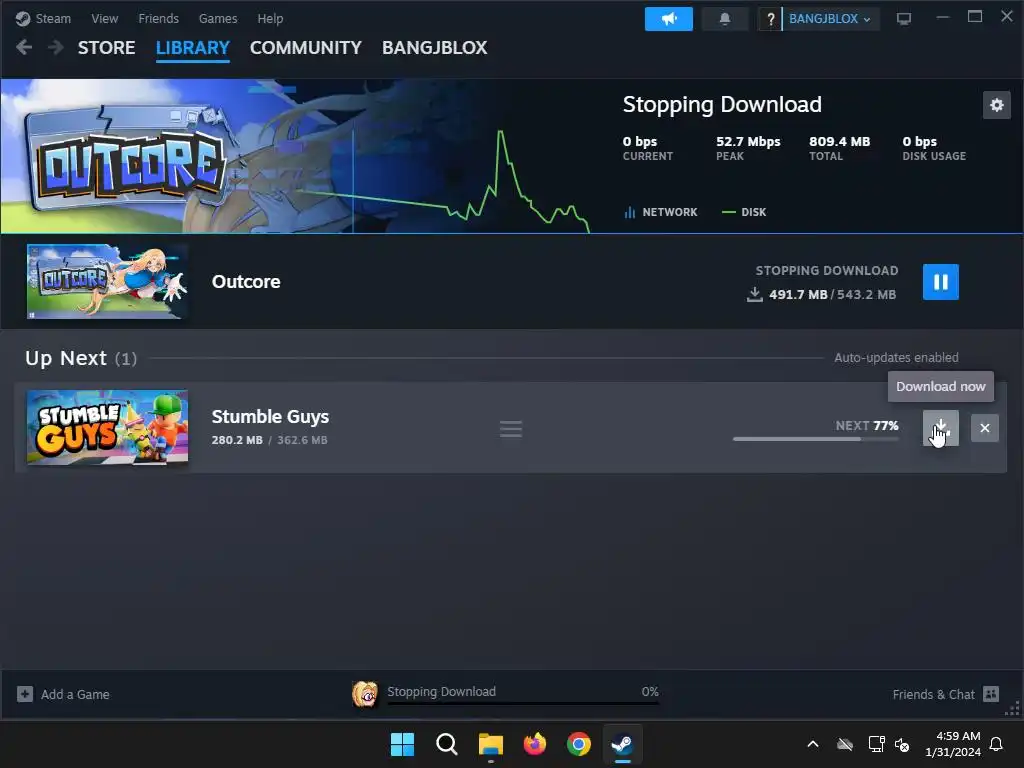Viewport: 1024px width, 768px height.
Task: Switch to the STORE tab
Action: coord(106,48)
